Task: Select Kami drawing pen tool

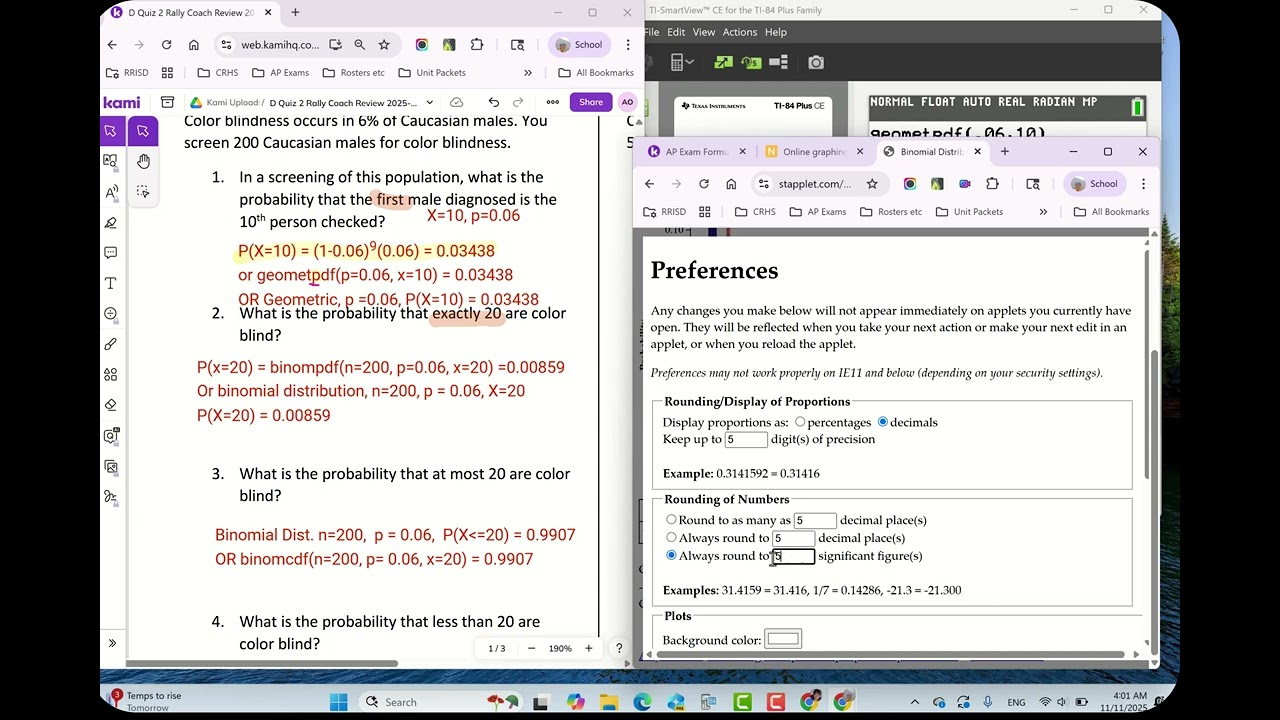Action: click(110, 344)
